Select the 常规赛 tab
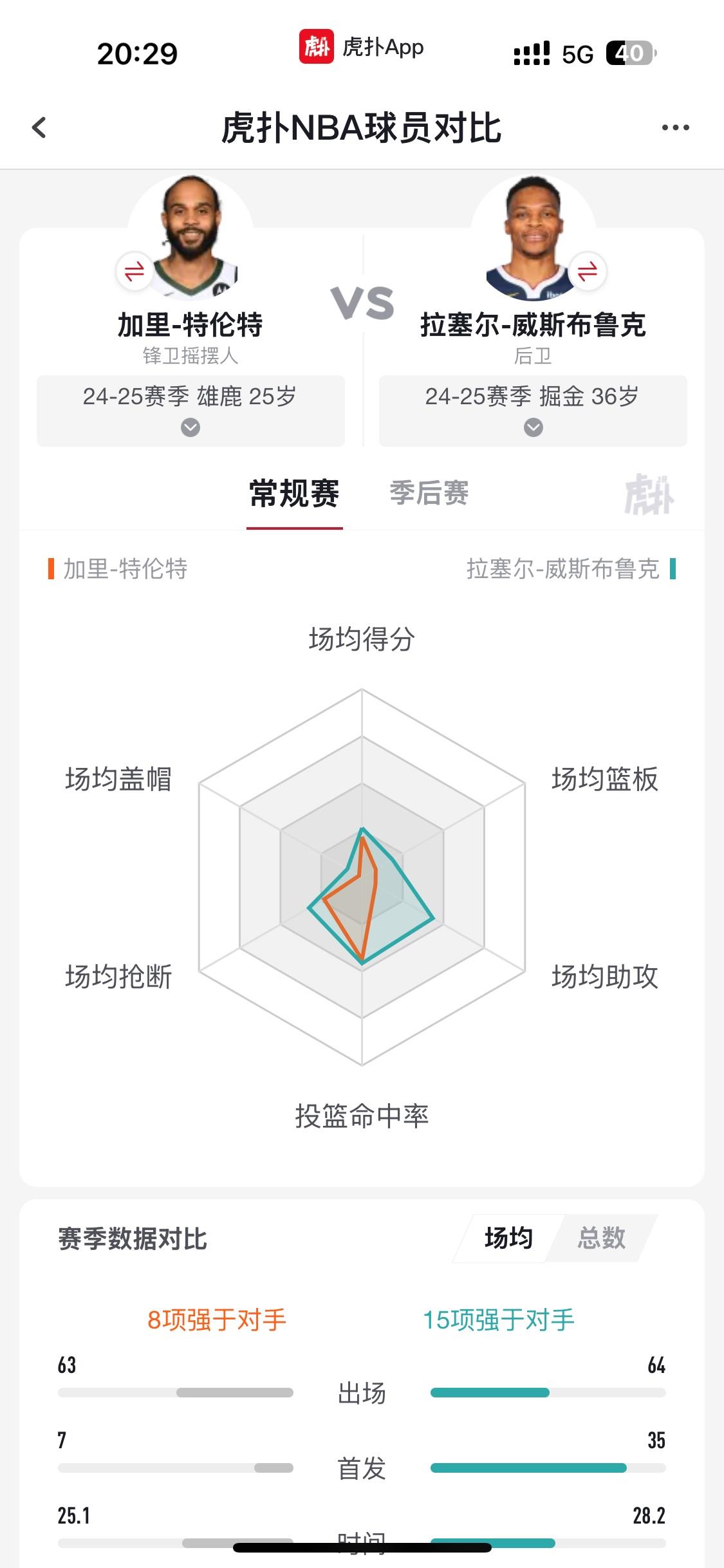The width and height of the screenshot is (724, 1568). tap(294, 494)
